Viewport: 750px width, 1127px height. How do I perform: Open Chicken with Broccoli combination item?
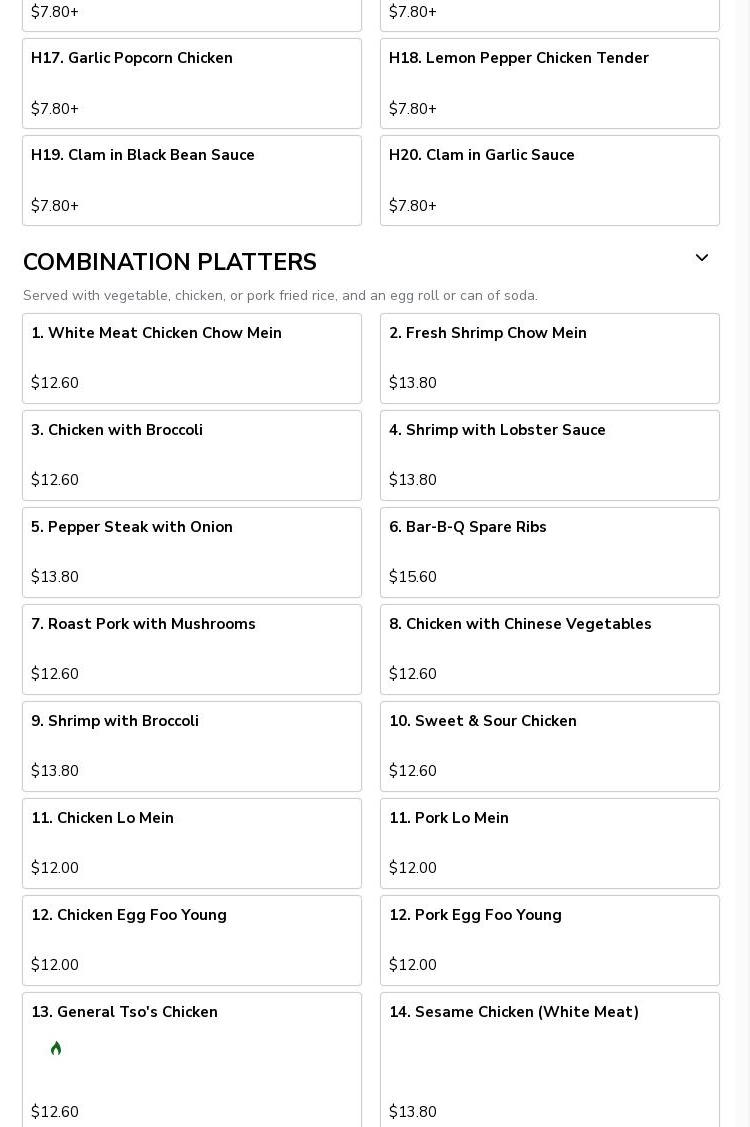pyautogui.click(x=192, y=455)
